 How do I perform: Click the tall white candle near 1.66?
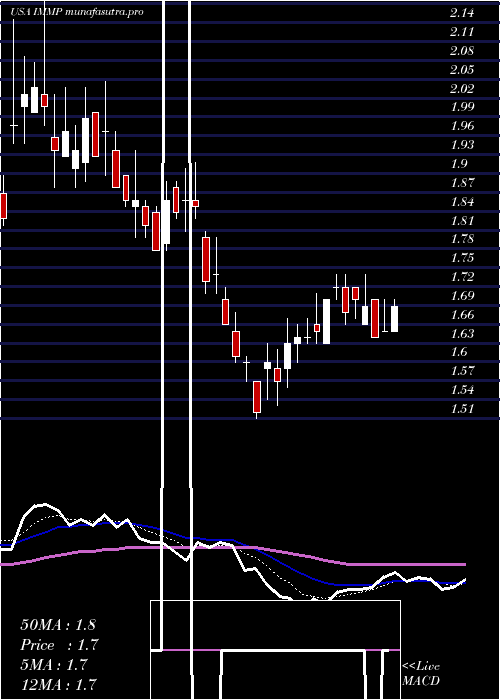326,321
